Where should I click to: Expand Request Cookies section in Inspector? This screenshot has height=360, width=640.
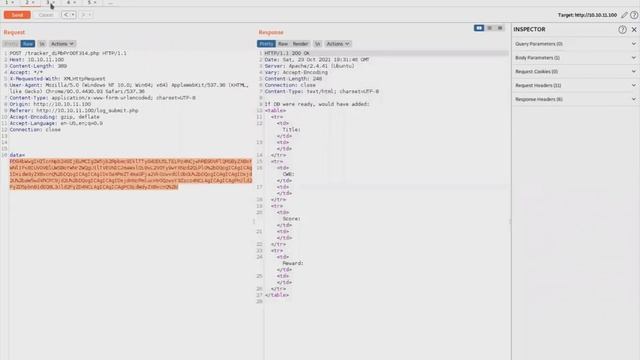(575, 71)
